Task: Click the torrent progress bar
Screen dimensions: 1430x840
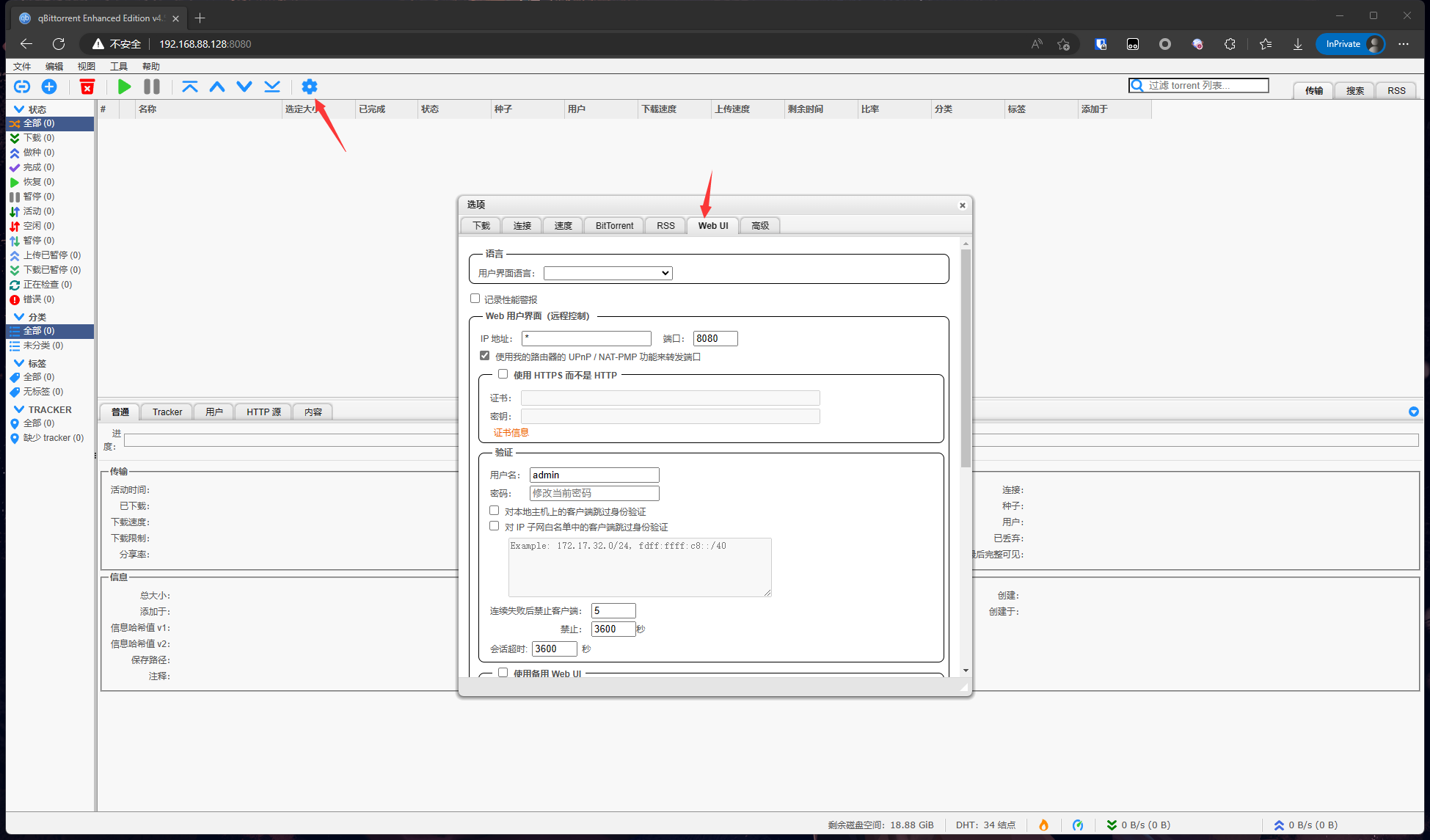Action: (x=771, y=440)
